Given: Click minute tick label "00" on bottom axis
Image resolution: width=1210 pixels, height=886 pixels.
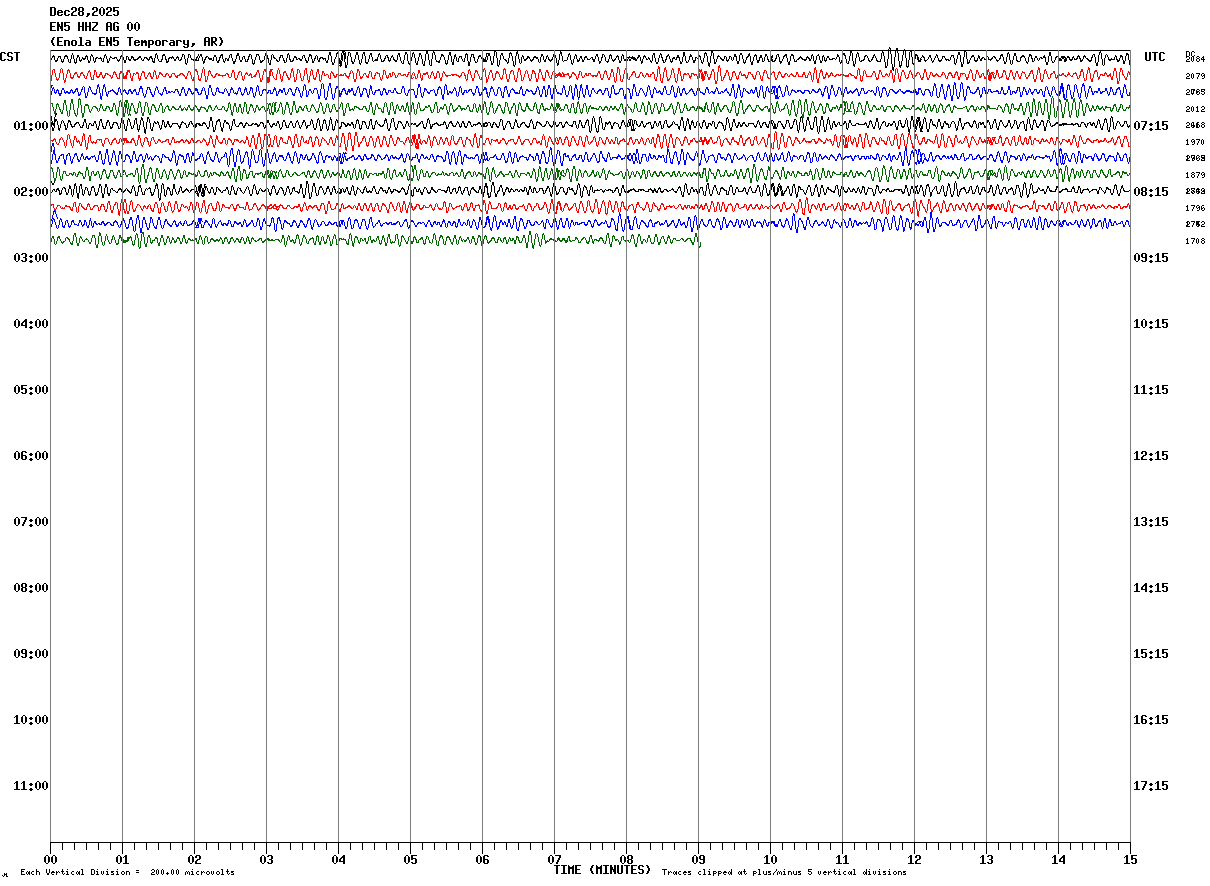Looking at the screenshot, I should [50, 860].
